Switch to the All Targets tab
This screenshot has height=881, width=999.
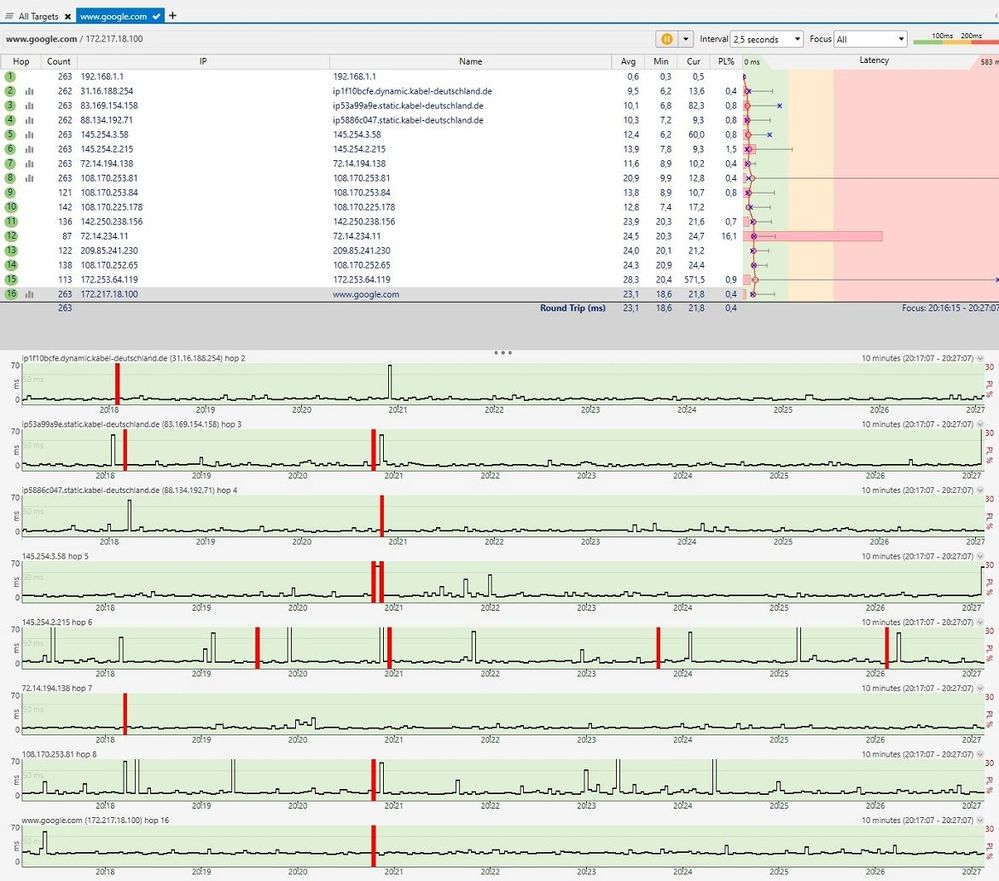(x=38, y=16)
